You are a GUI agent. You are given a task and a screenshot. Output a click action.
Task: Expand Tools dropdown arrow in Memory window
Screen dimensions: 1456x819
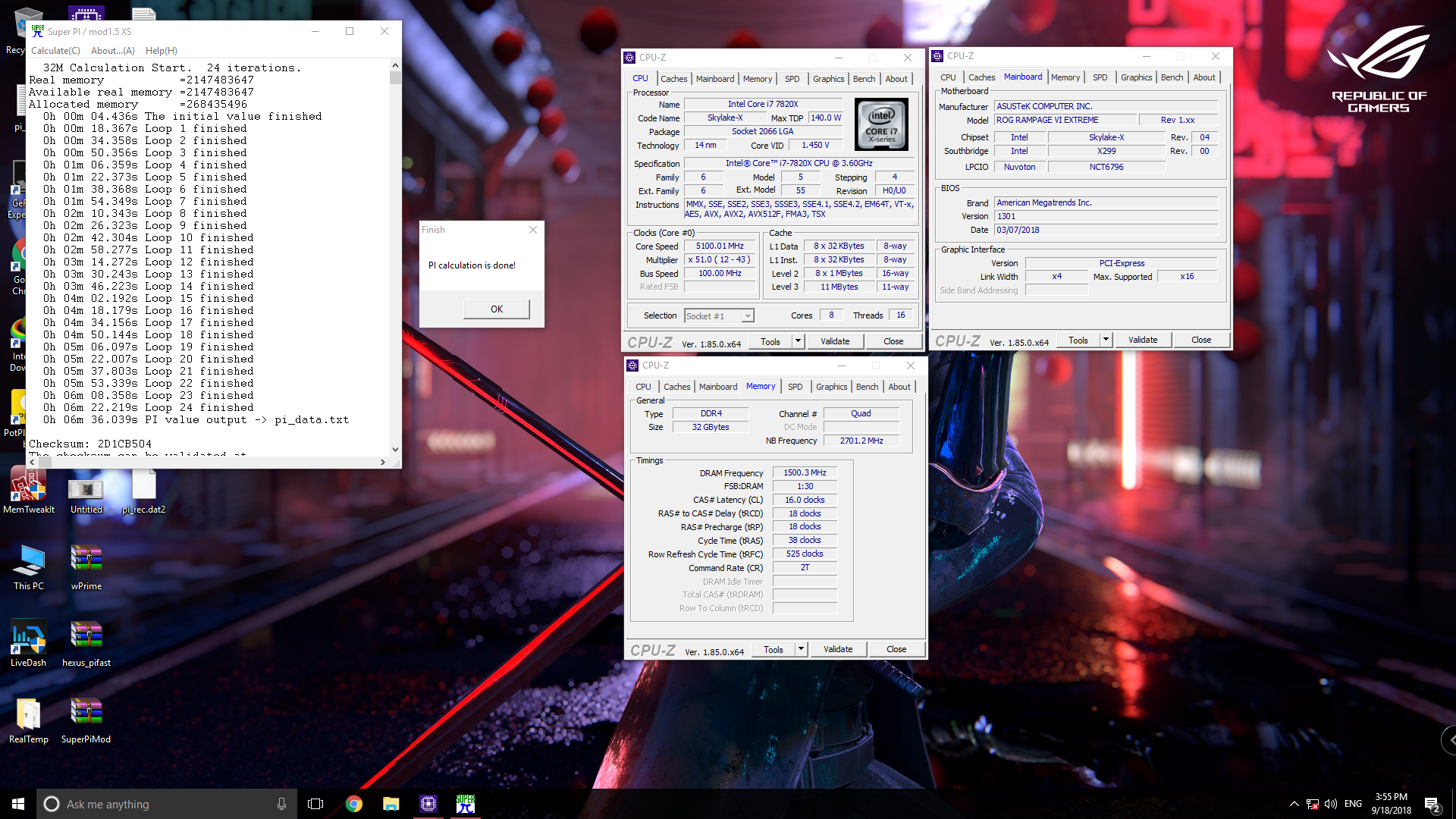coord(801,649)
